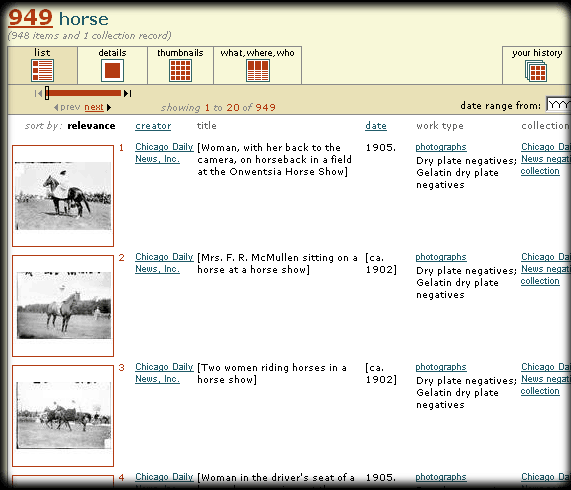This screenshot has width=571, height=490.
Task: Select the what, where, who tab label
Action: (x=257, y=53)
